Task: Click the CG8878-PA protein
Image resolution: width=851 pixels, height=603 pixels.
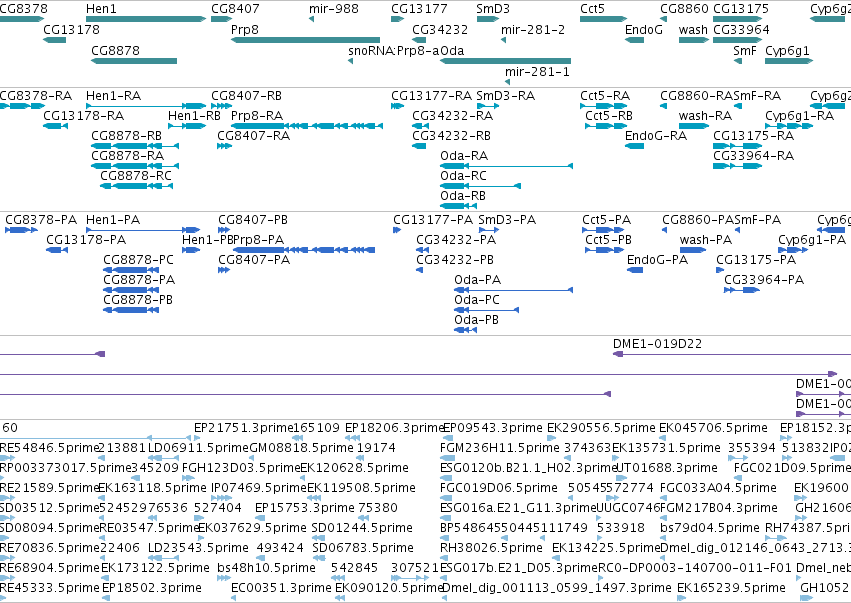Action: click(131, 290)
